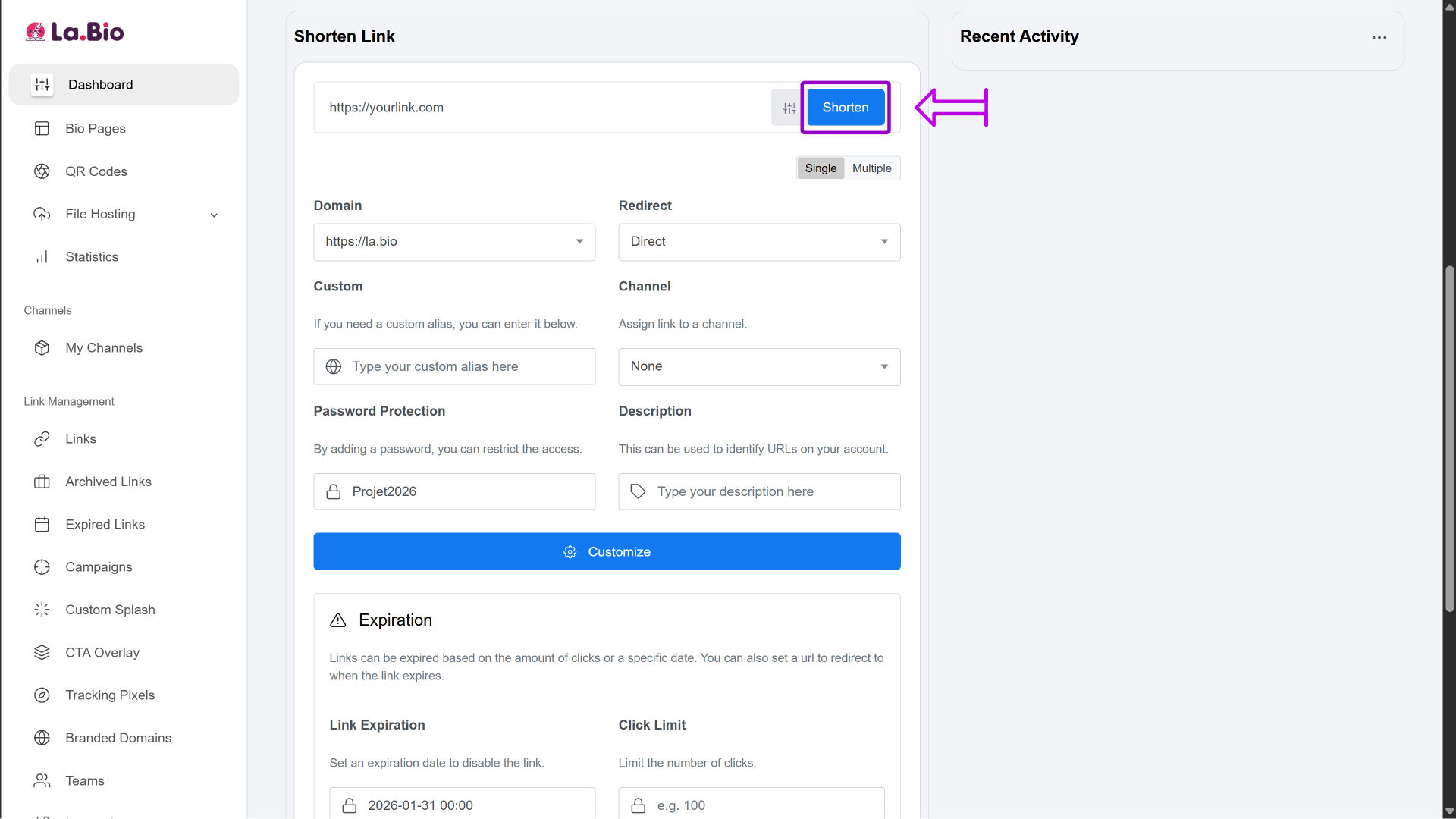Expand File Hosting submenu chevron
Viewport: 1456px width, 819px height.
tap(214, 215)
